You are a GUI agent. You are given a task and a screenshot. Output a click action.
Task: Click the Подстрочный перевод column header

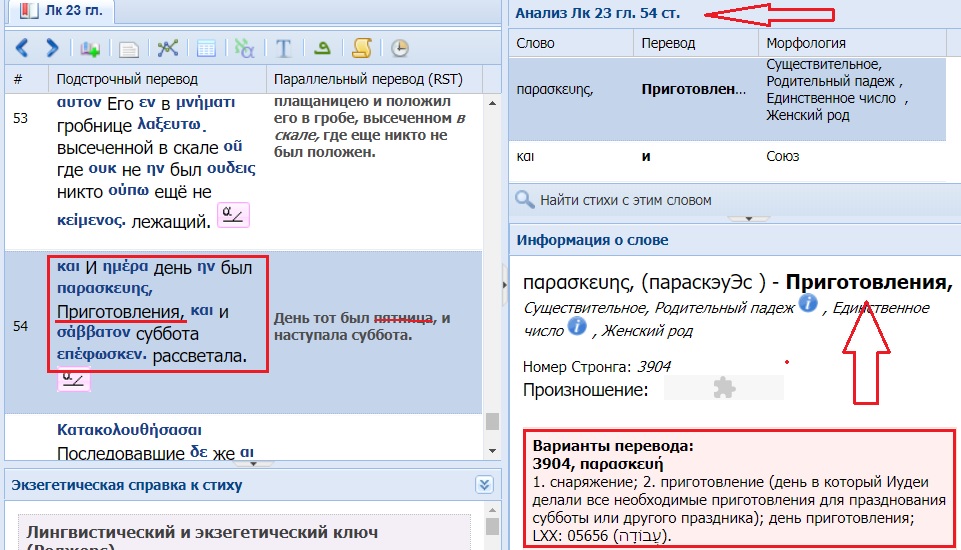[127, 79]
